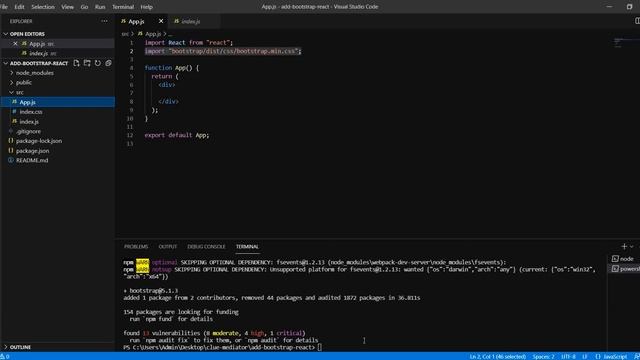This screenshot has width=640, height=360.
Task: Open the Go menu
Action: point(84,7)
